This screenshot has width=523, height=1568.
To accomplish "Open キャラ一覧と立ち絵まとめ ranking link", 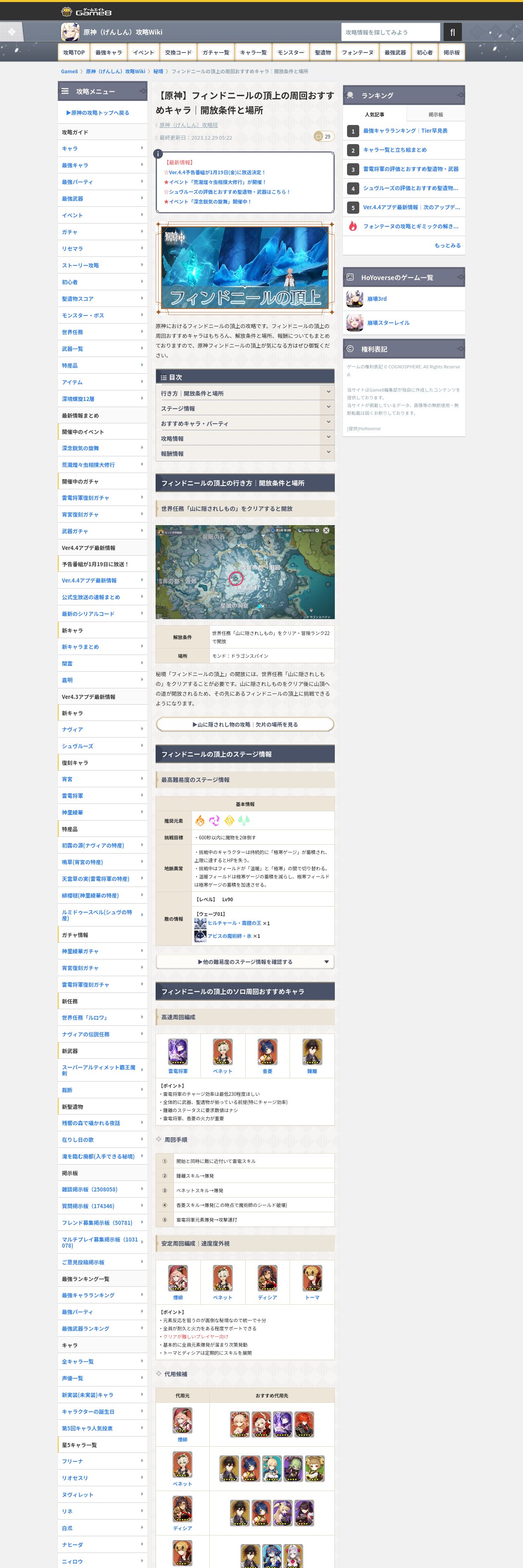I will pos(395,150).
